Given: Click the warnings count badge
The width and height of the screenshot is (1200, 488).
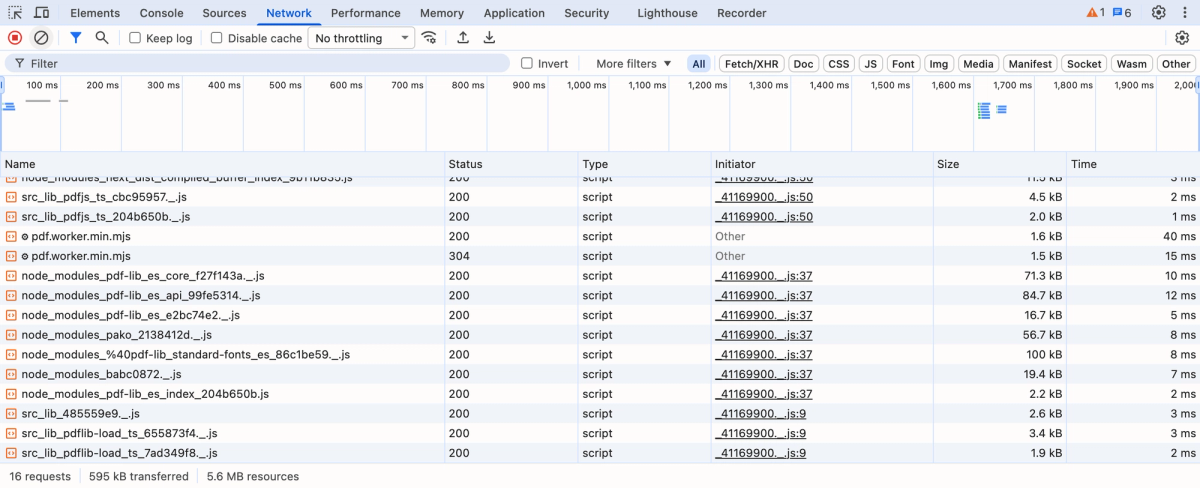Looking at the screenshot, I should click(x=1095, y=13).
